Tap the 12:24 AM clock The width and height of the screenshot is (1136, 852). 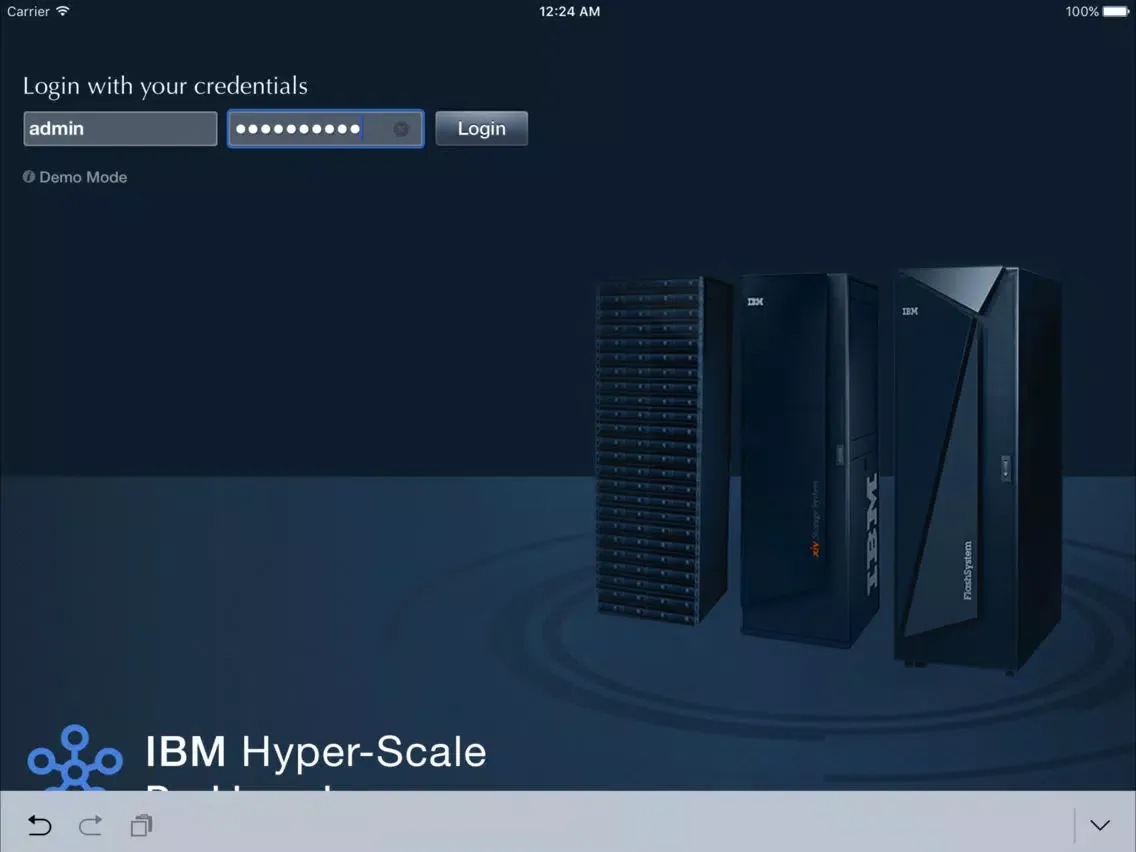click(x=569, y=11)
